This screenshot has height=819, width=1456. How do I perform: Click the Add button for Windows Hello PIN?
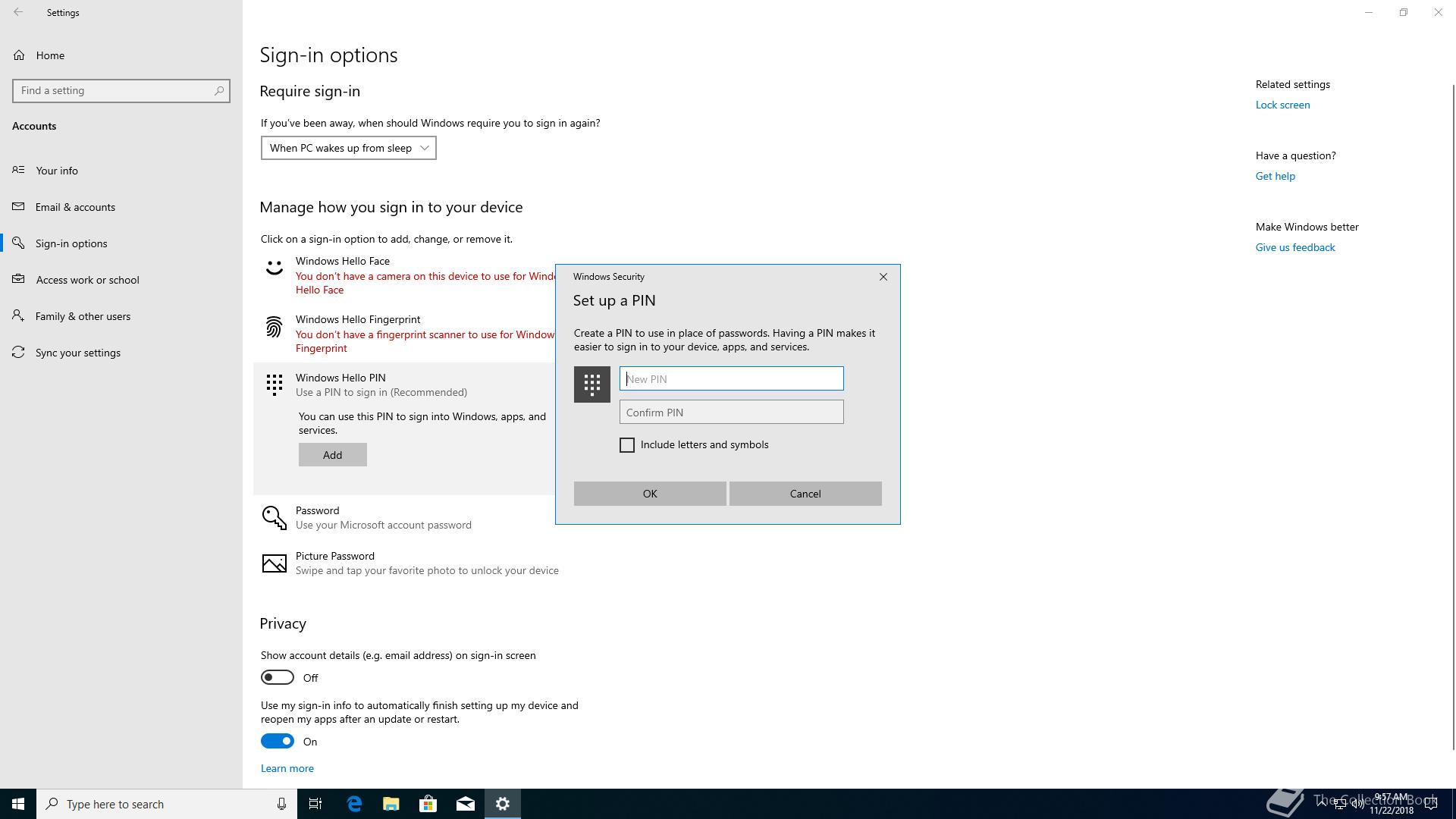point(333,455)
